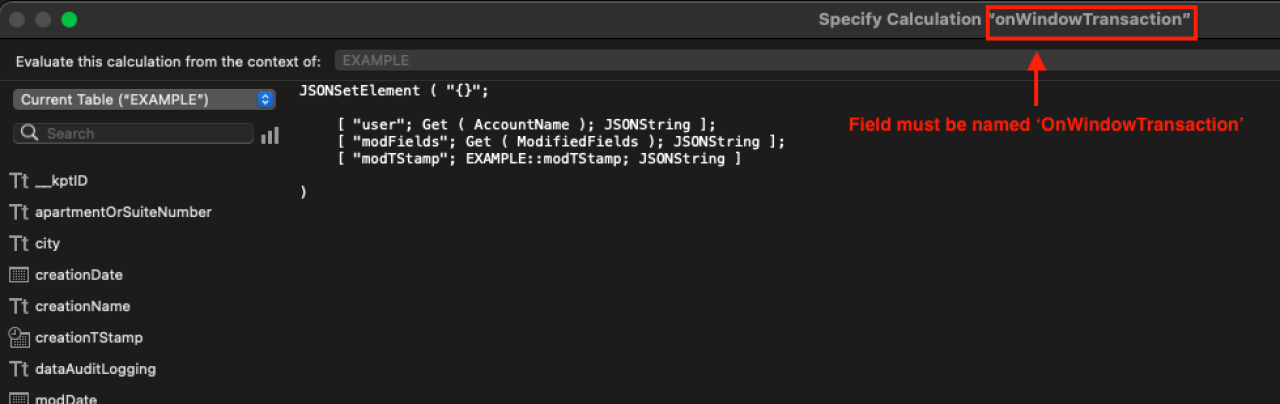1280x404 pixels.
Task: Click the blue arrows on table selector
Action: [265, 99]
